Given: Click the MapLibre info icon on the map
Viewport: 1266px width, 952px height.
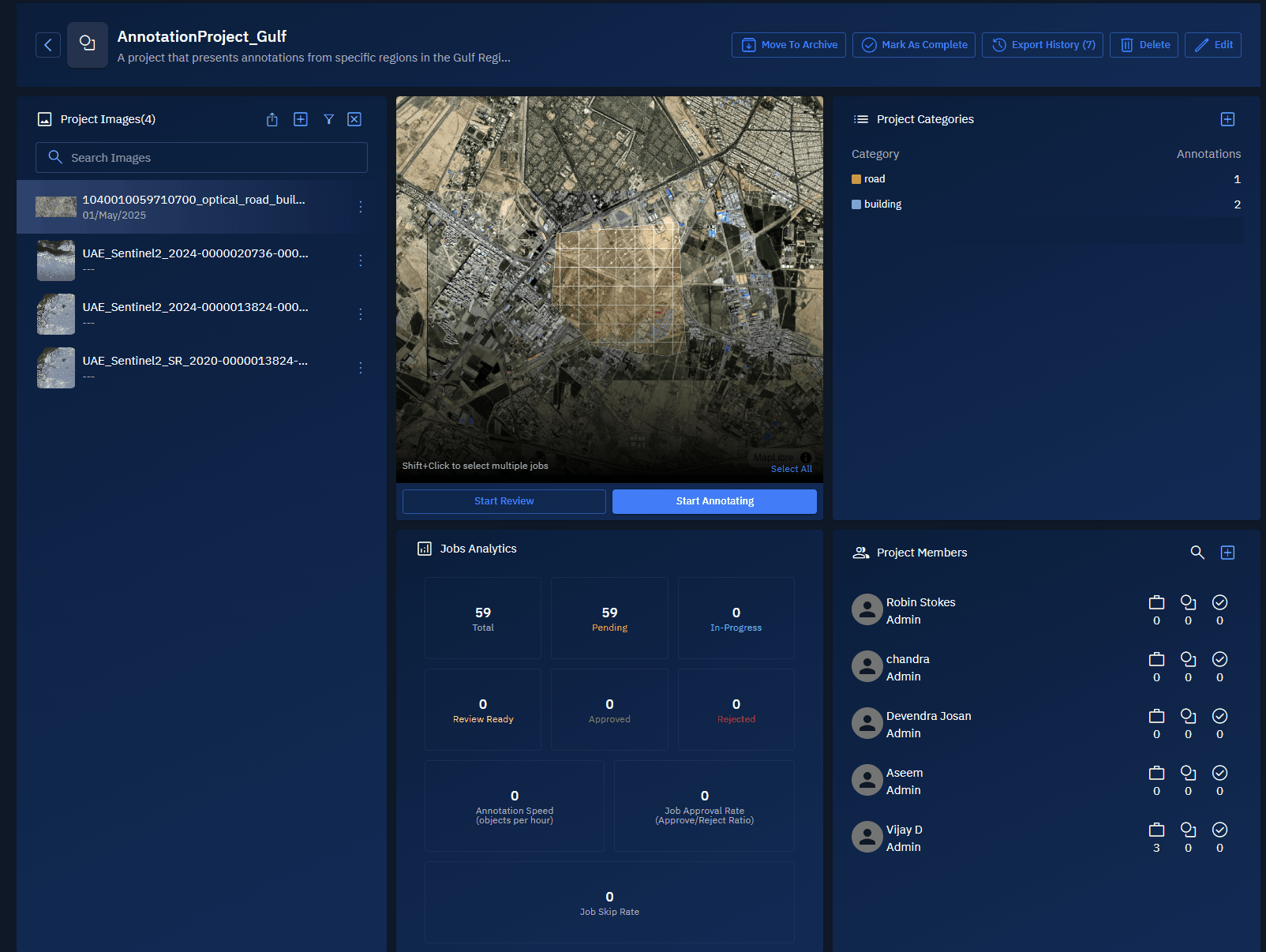Looking at the screenshot, I should click(806, 458).
